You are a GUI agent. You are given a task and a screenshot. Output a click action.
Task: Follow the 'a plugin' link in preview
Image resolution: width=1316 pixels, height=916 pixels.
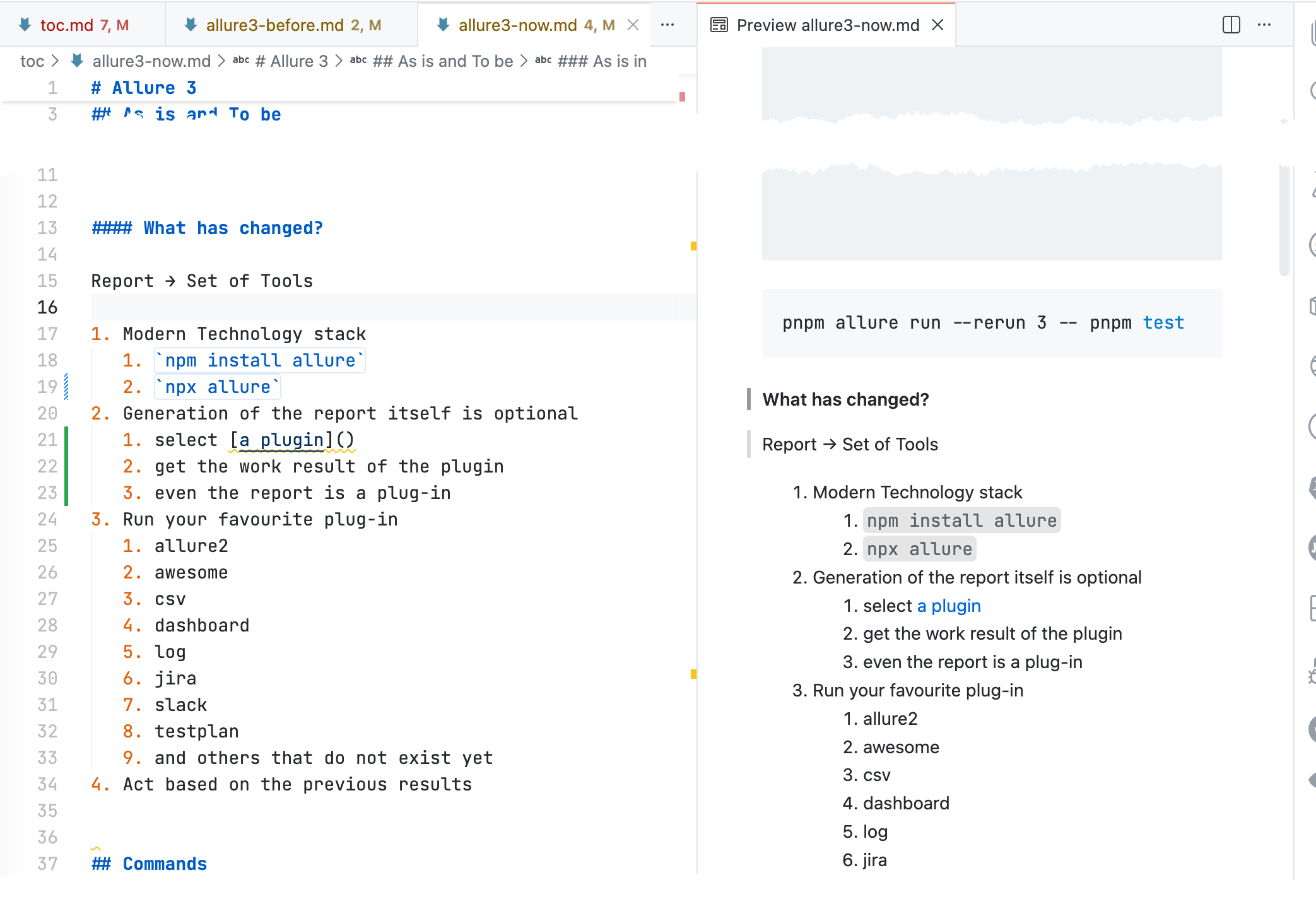coord(949,606)
